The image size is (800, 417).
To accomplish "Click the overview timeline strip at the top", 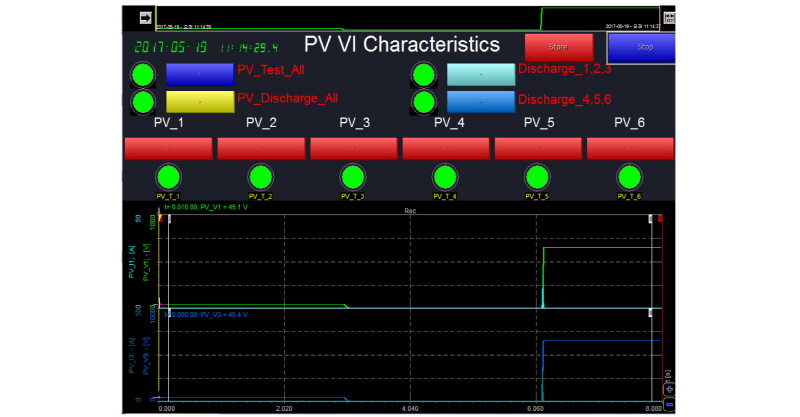I will pyautogui.click(x=400, y=17).
